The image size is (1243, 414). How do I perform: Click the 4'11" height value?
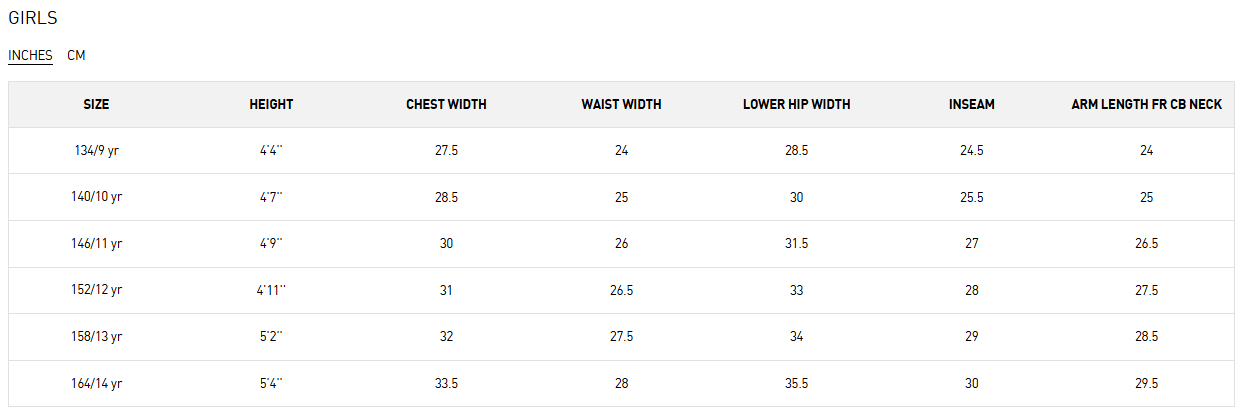271,291
